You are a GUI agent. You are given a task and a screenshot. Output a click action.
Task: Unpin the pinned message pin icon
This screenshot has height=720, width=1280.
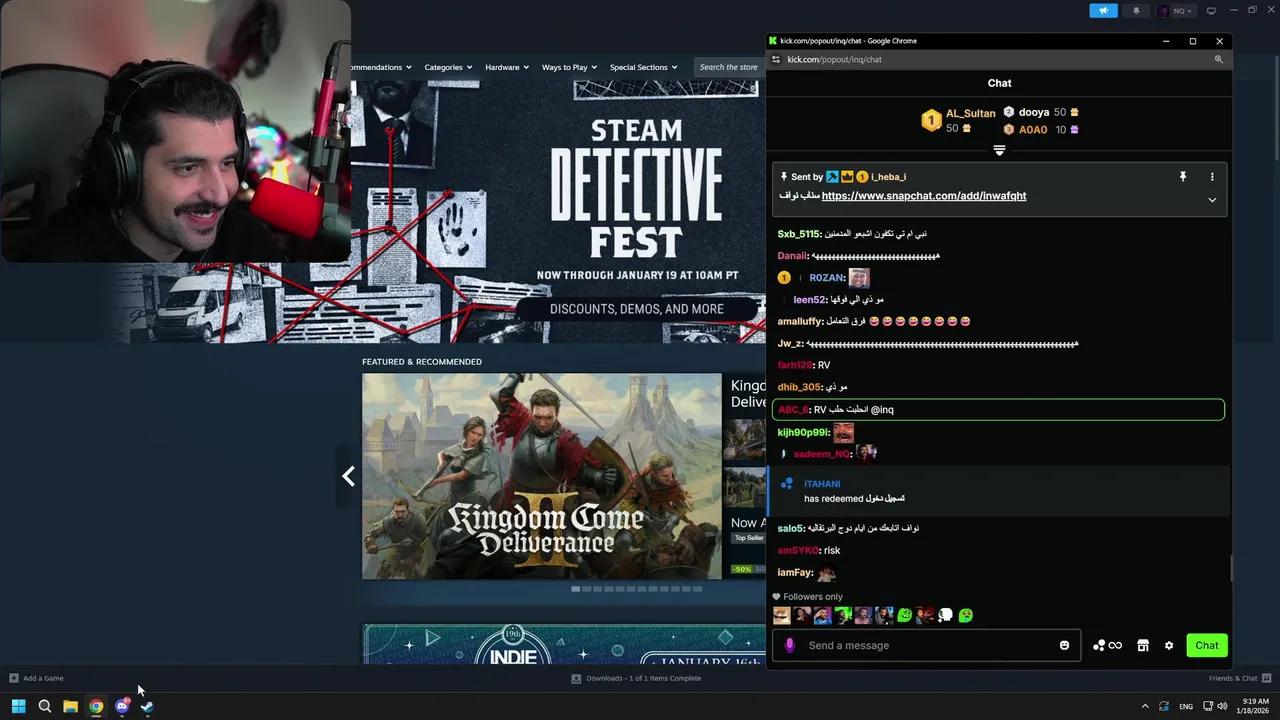[x=1182, y=177]
